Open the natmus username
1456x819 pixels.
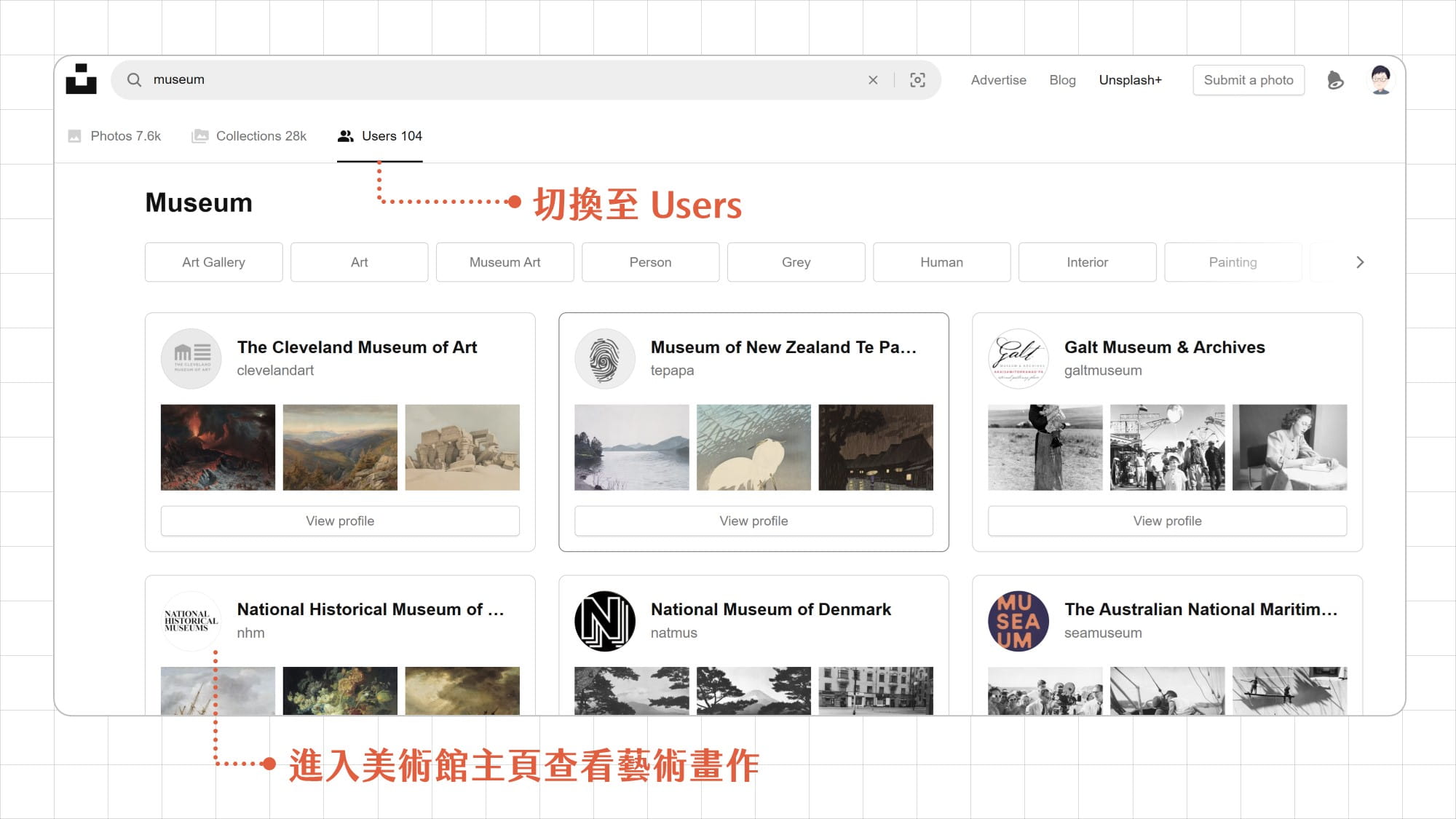click(x=673, y=633)
